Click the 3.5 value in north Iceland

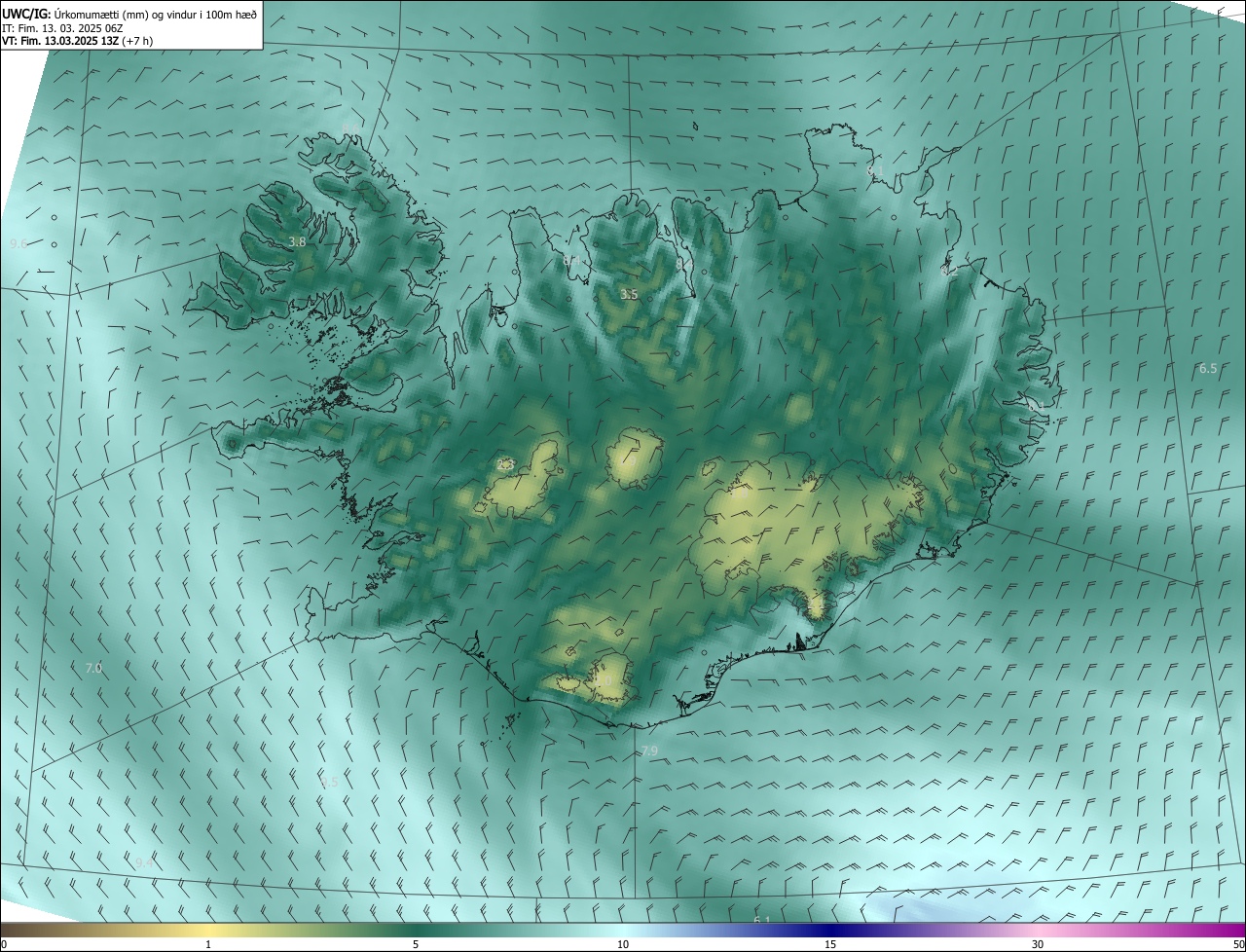pyautogui.click(x=629, y=294)
